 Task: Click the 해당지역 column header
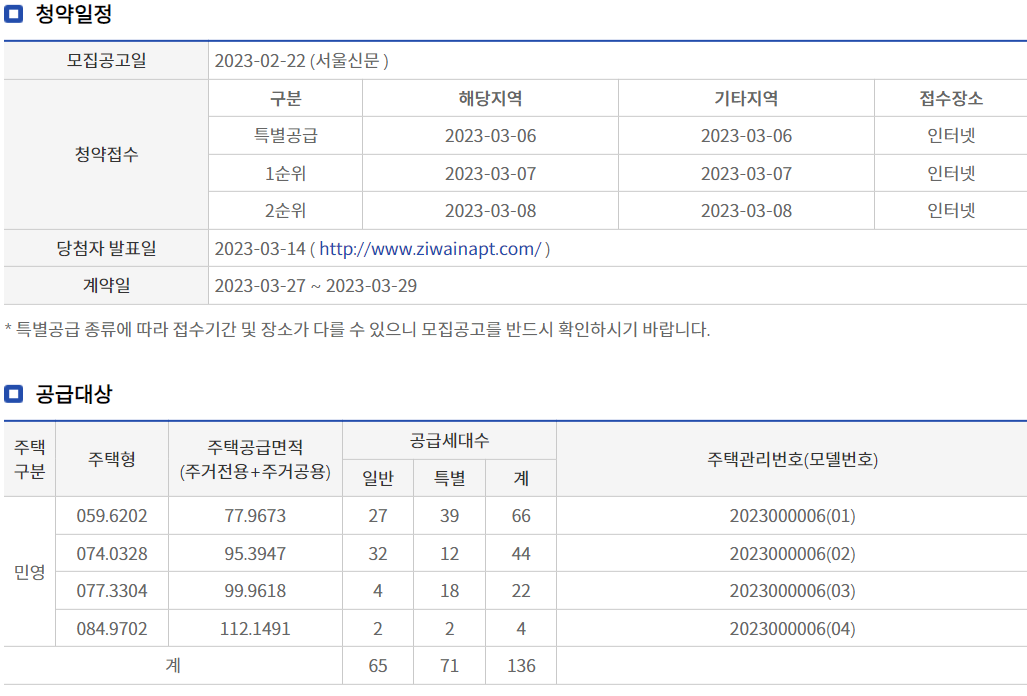tap(490, 99)
